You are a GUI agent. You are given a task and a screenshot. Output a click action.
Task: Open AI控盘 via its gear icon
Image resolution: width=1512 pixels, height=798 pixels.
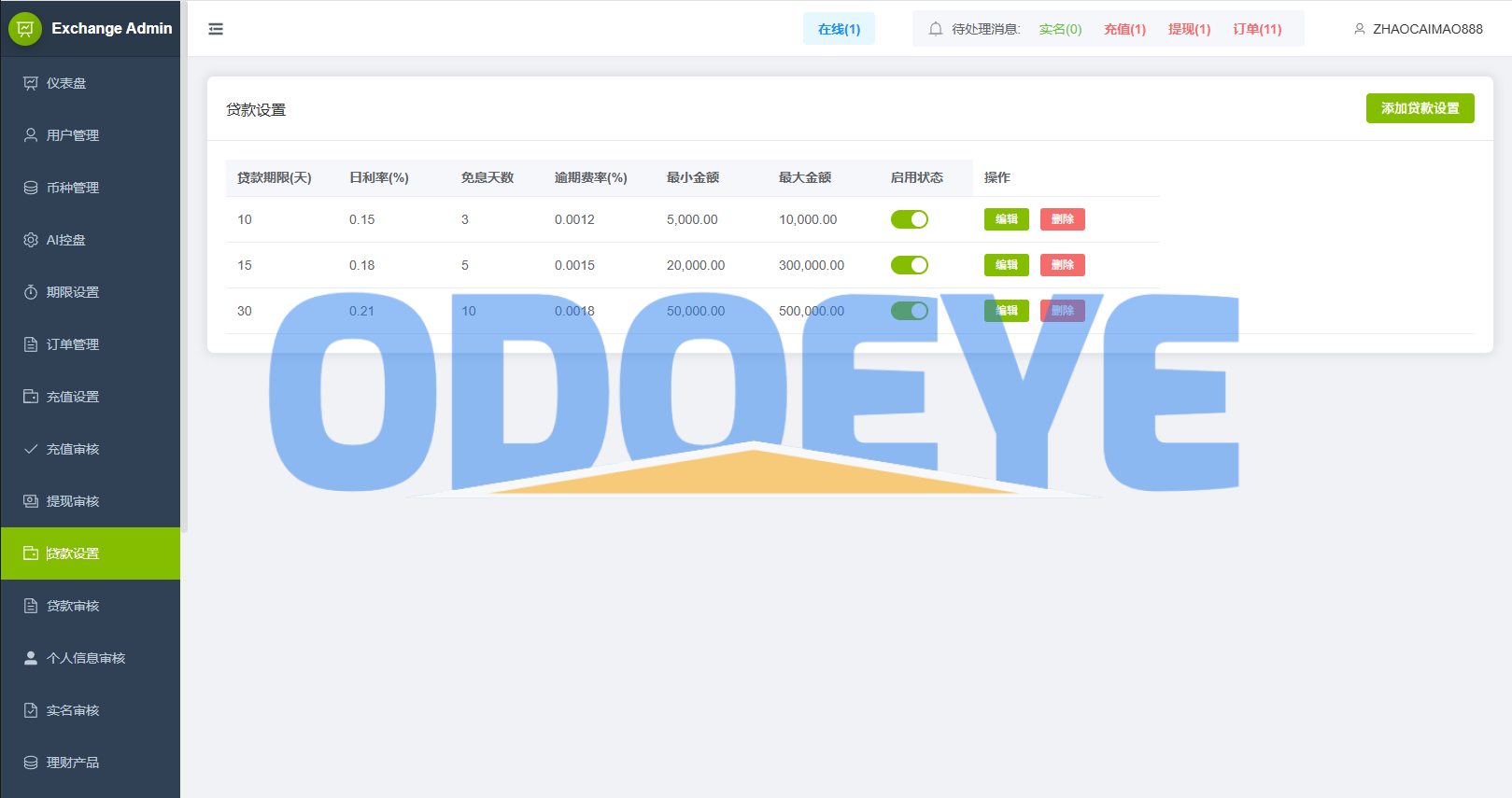tap(31, 240)
